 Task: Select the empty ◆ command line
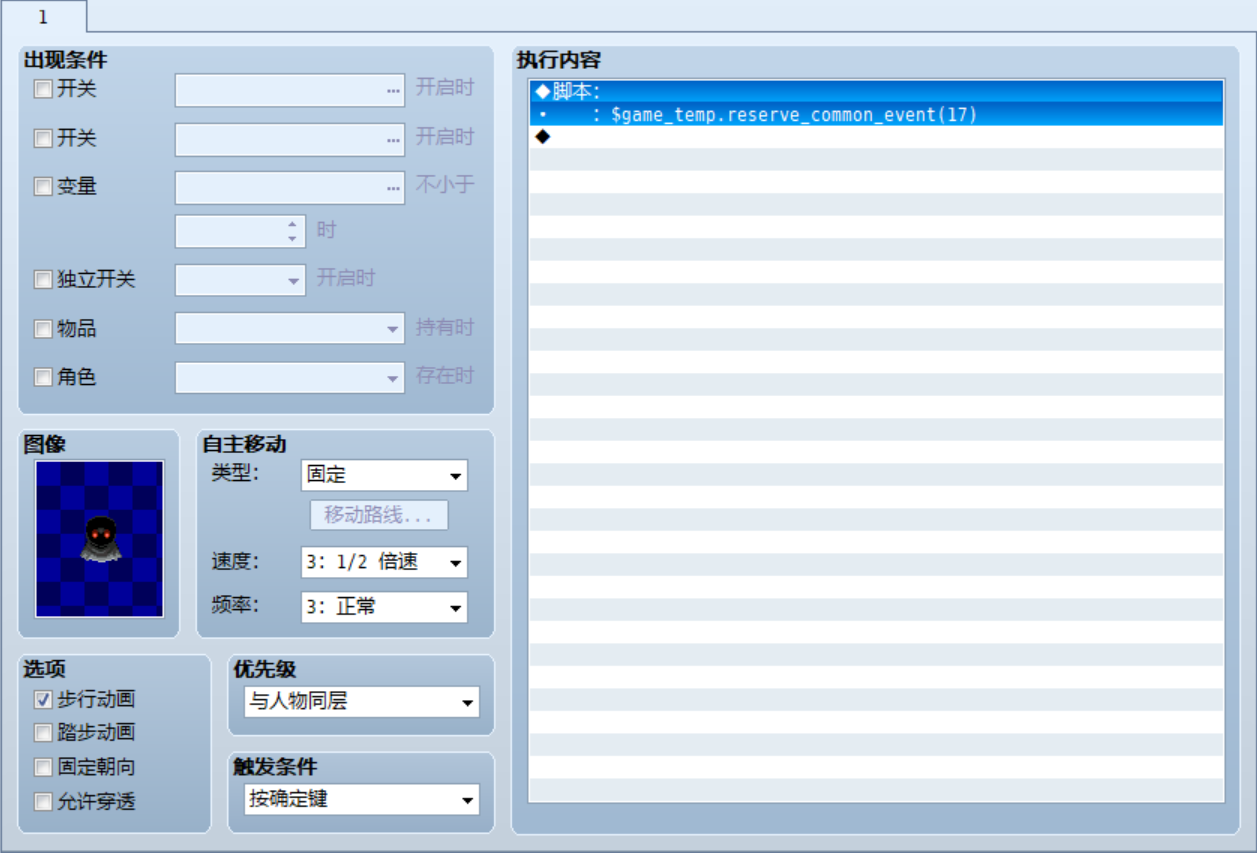pos(876,137)
